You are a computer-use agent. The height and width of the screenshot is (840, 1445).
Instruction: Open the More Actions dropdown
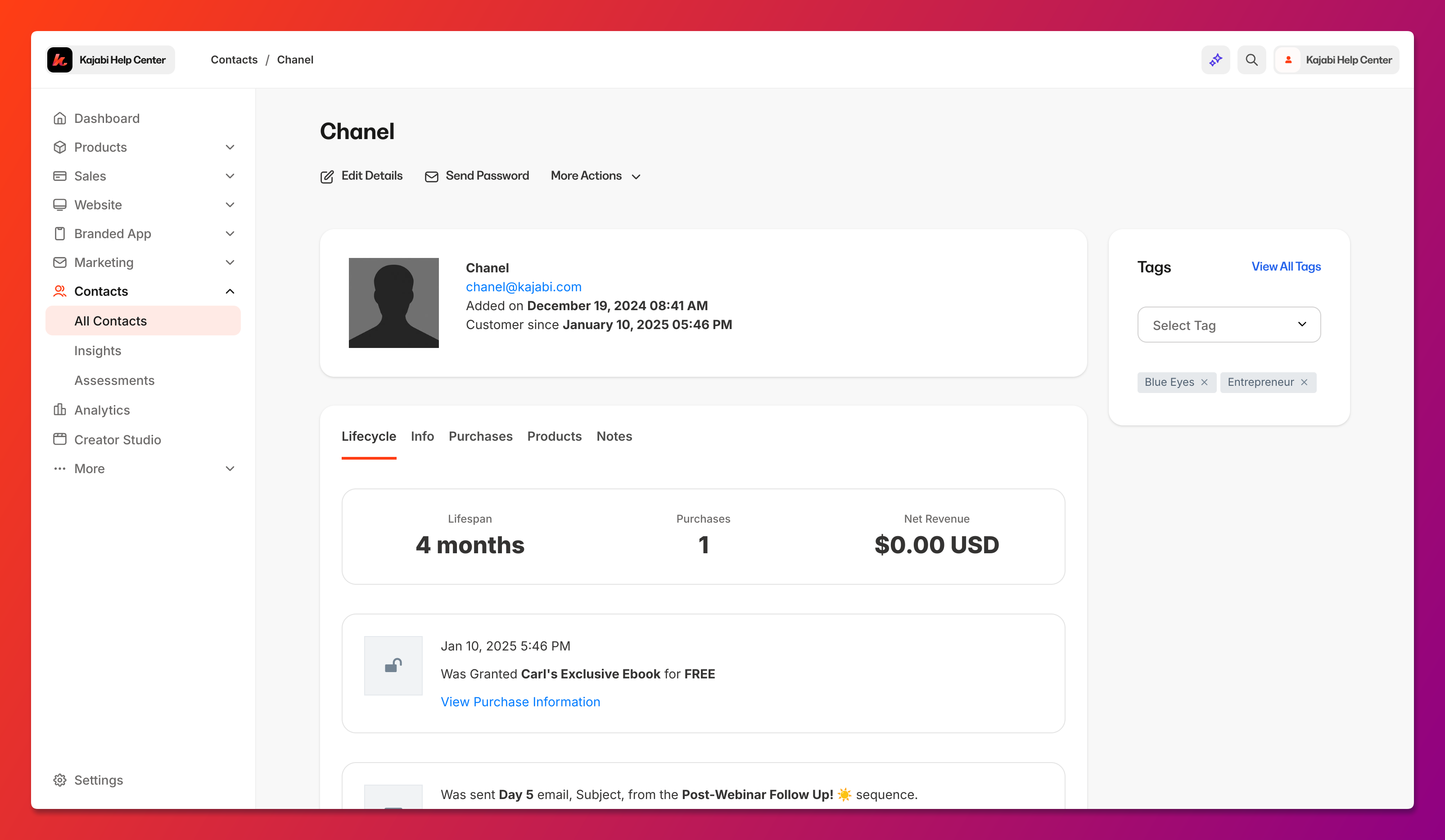595,176
